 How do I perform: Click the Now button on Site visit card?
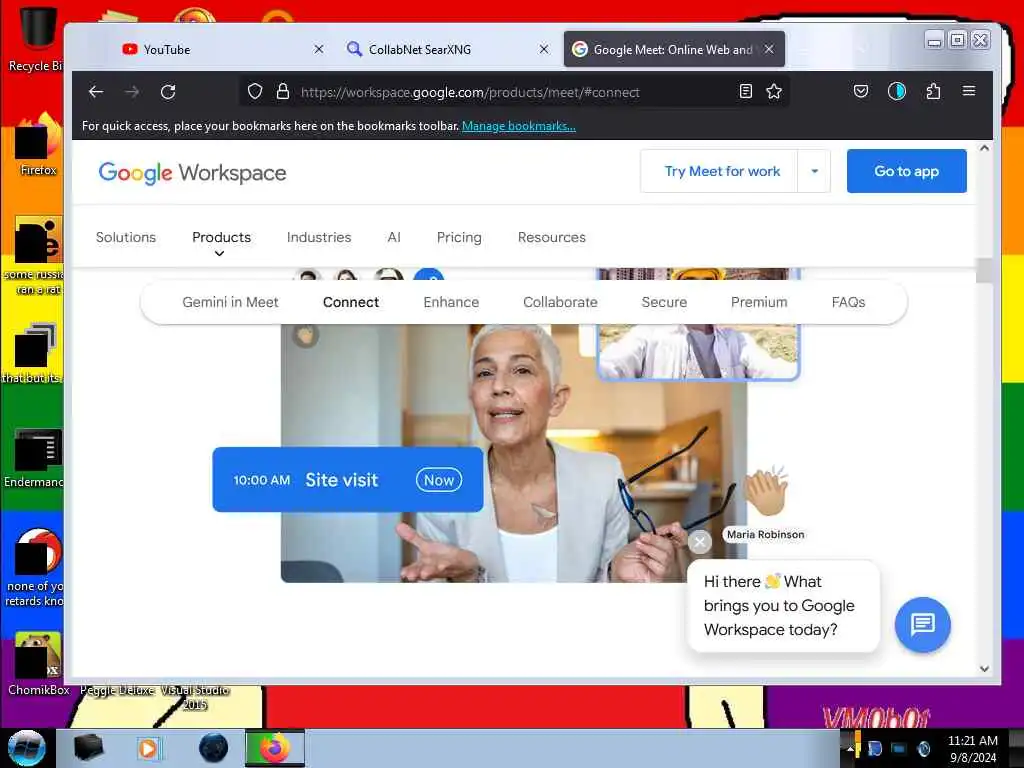coord(439,480)
